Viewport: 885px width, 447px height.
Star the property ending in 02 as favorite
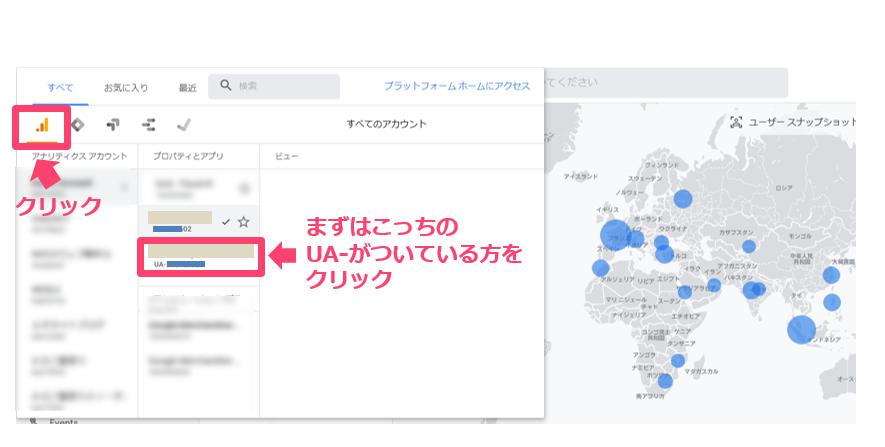click(x=243, y=222)
